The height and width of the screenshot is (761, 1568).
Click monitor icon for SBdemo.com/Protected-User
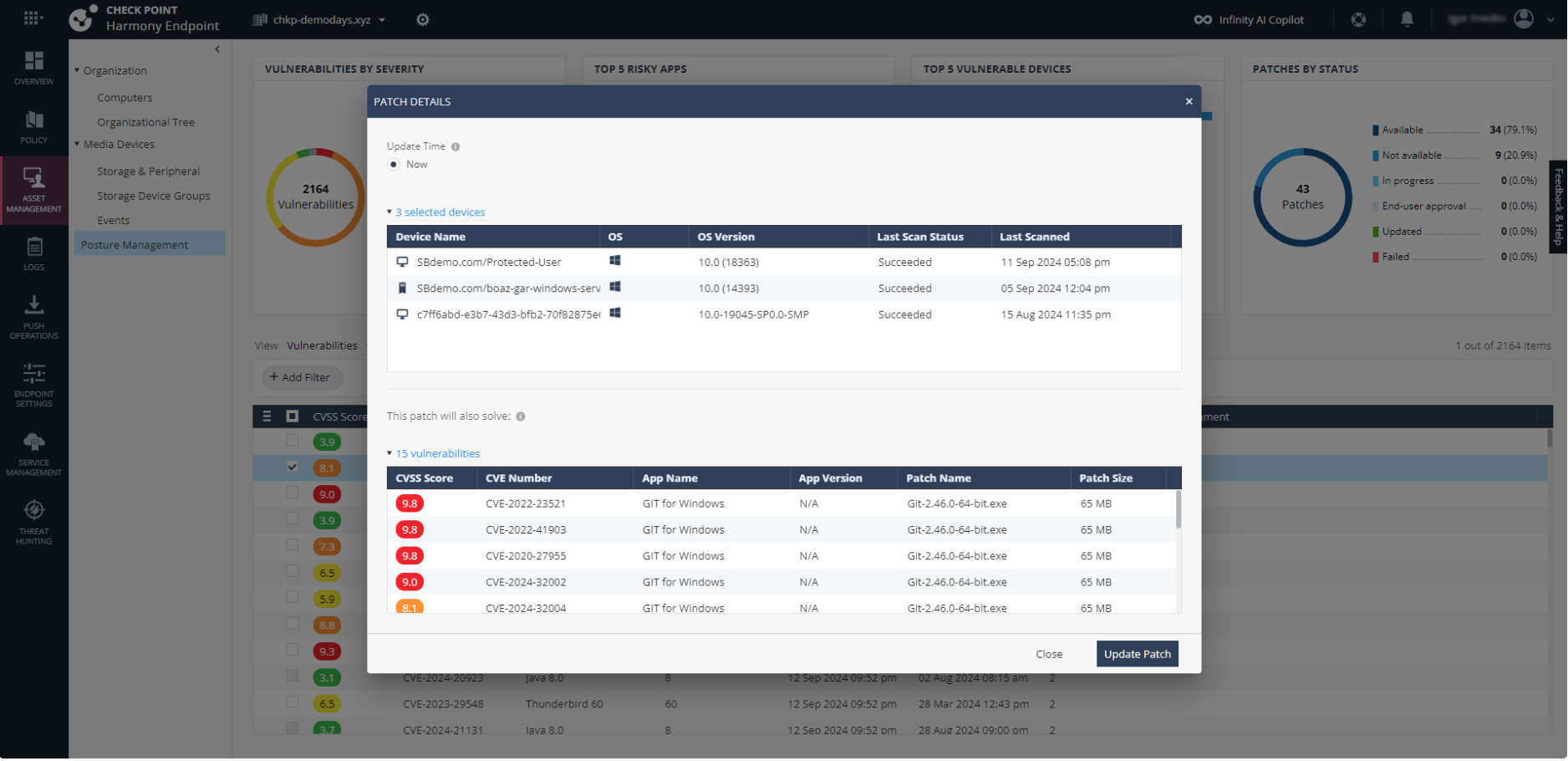[x=402, y=262]
